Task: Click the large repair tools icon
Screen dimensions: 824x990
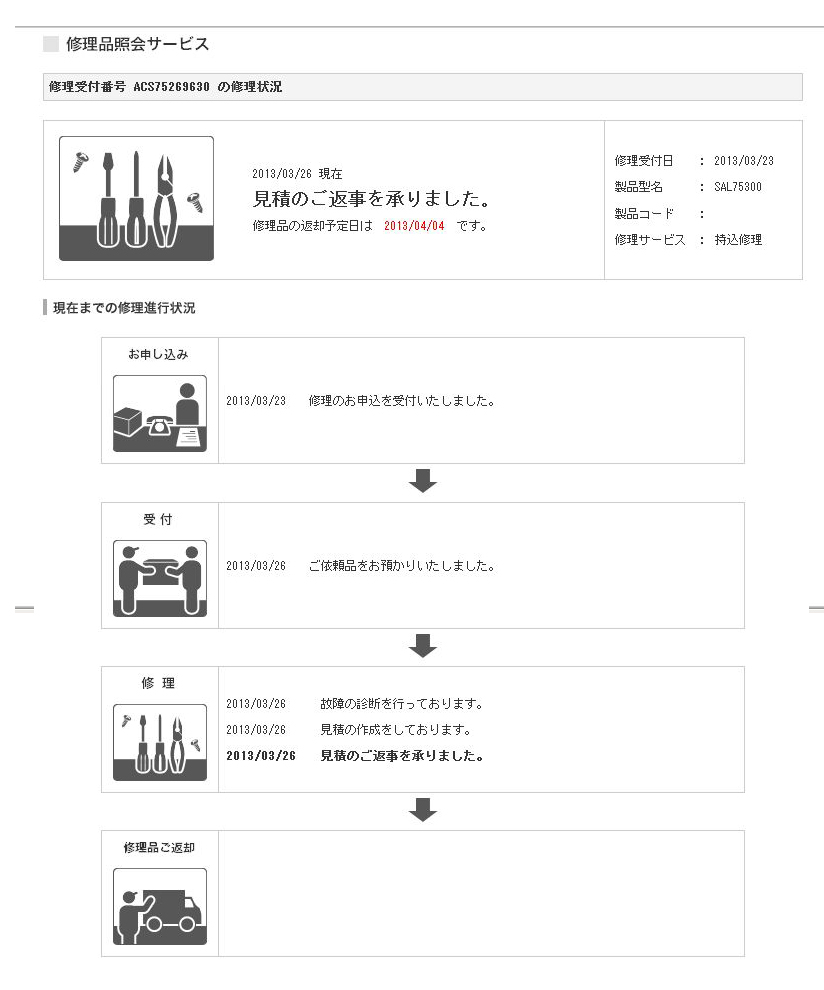Action: tap(136, 198)
